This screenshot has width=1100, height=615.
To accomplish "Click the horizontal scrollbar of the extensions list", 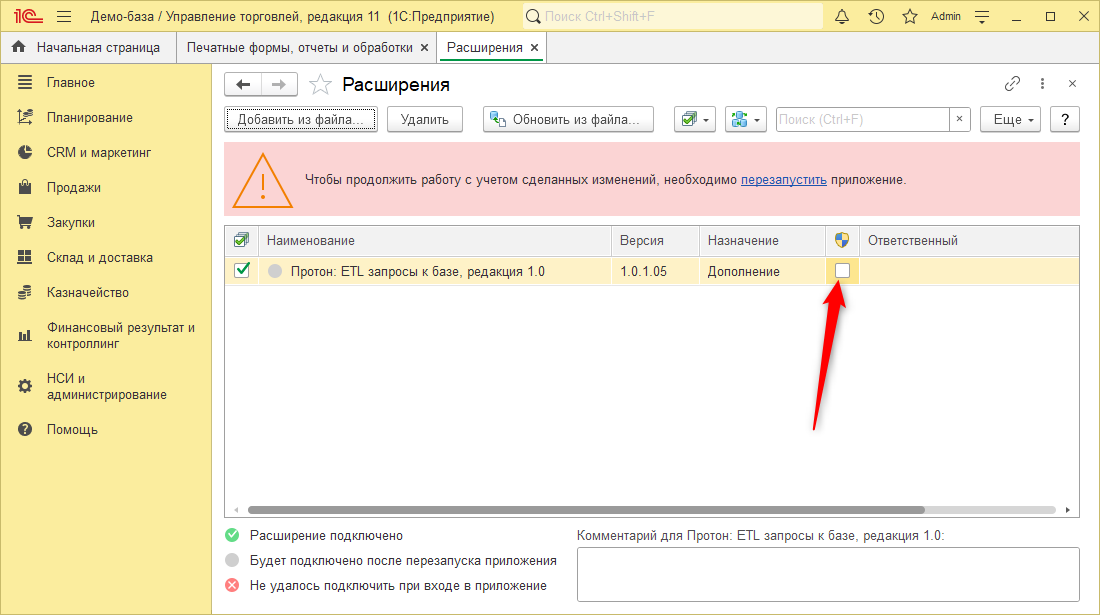I will [586, 510].
